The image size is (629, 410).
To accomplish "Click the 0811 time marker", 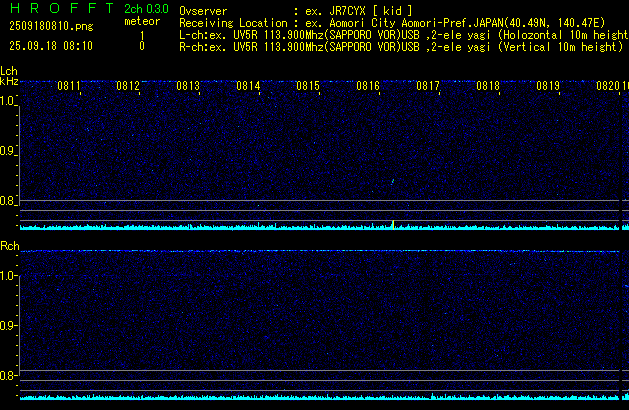I will pos(69,86).
